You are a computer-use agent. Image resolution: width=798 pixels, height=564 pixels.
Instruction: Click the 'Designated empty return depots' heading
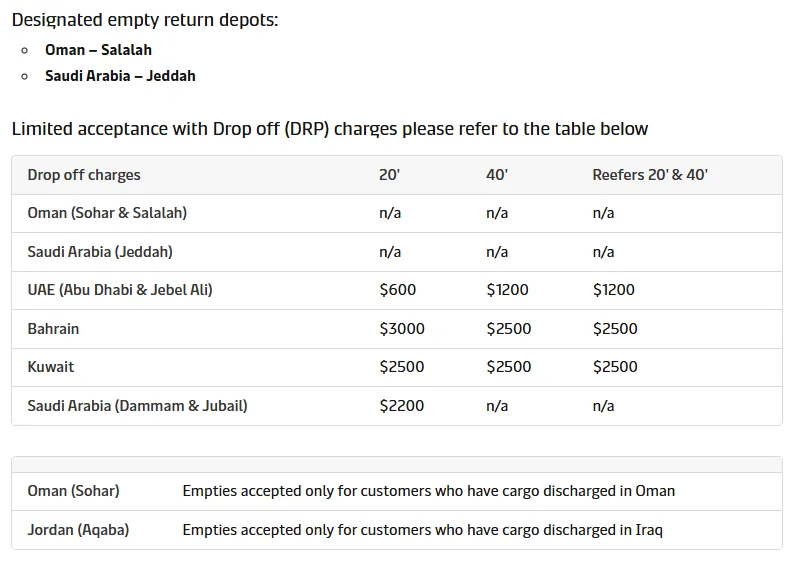(145, 20)
